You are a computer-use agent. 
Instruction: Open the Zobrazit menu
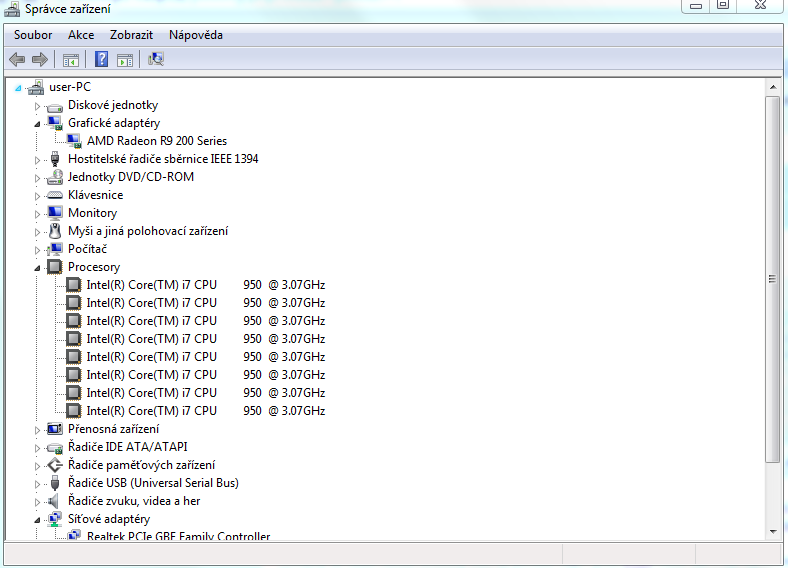[131, 35]
